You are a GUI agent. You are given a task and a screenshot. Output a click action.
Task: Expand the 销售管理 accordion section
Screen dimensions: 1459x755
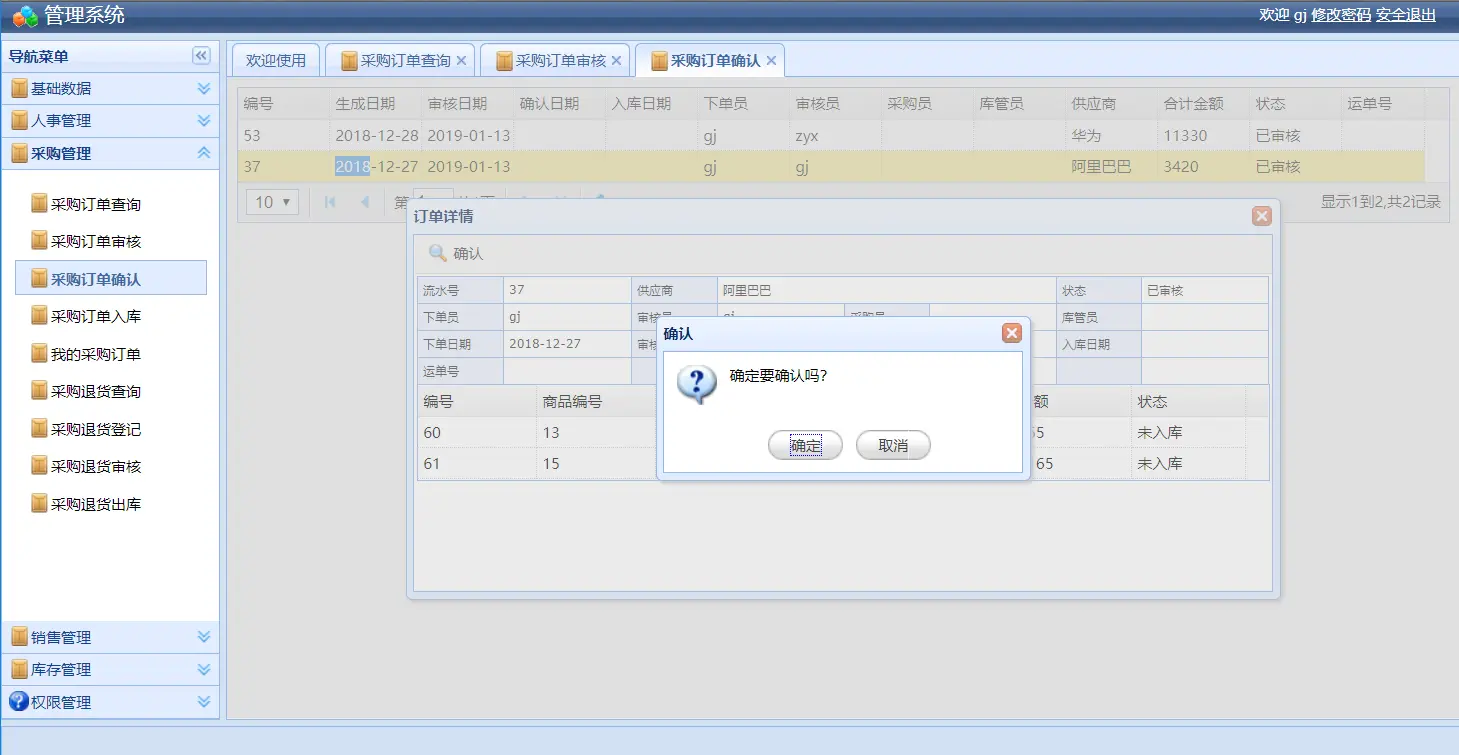[x=204, y=637]
